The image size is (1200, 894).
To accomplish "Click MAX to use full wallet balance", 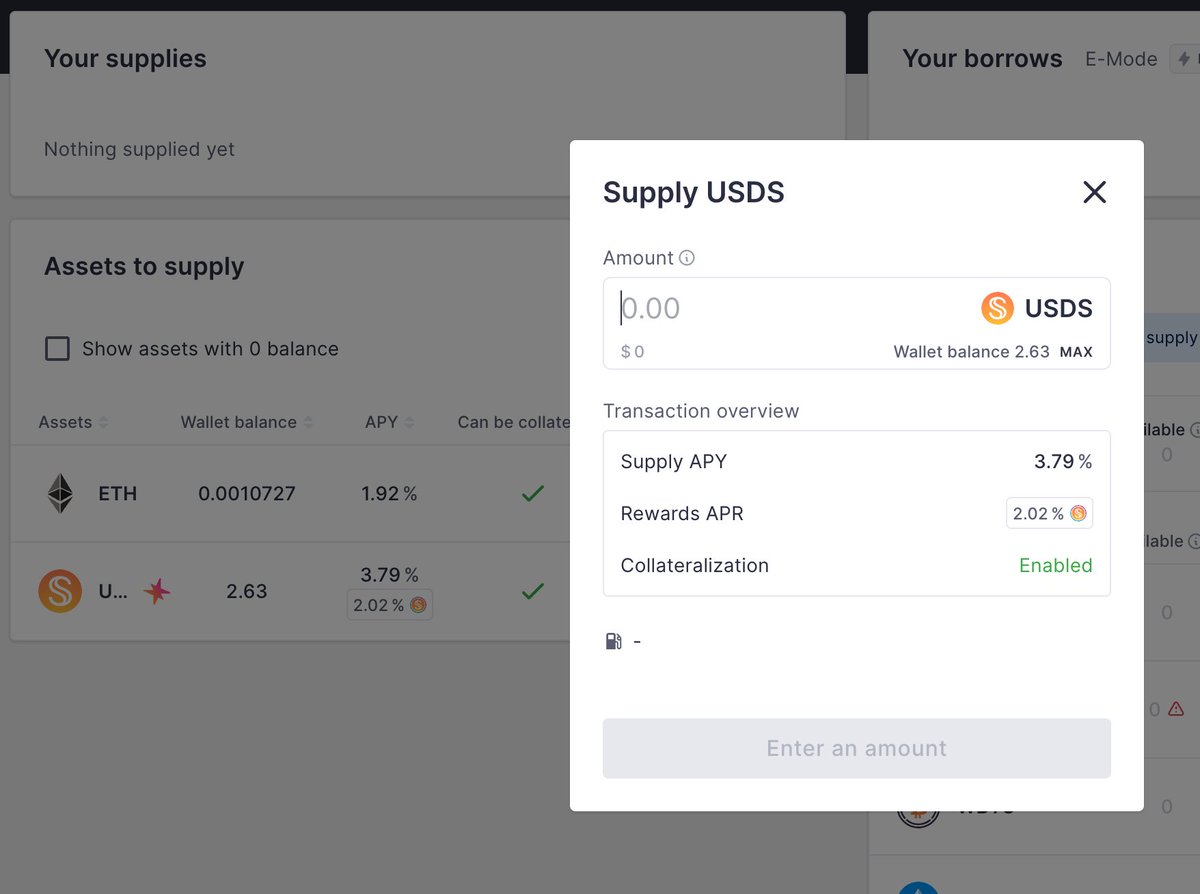I will pyautogui.click(x=1076, y=352).
